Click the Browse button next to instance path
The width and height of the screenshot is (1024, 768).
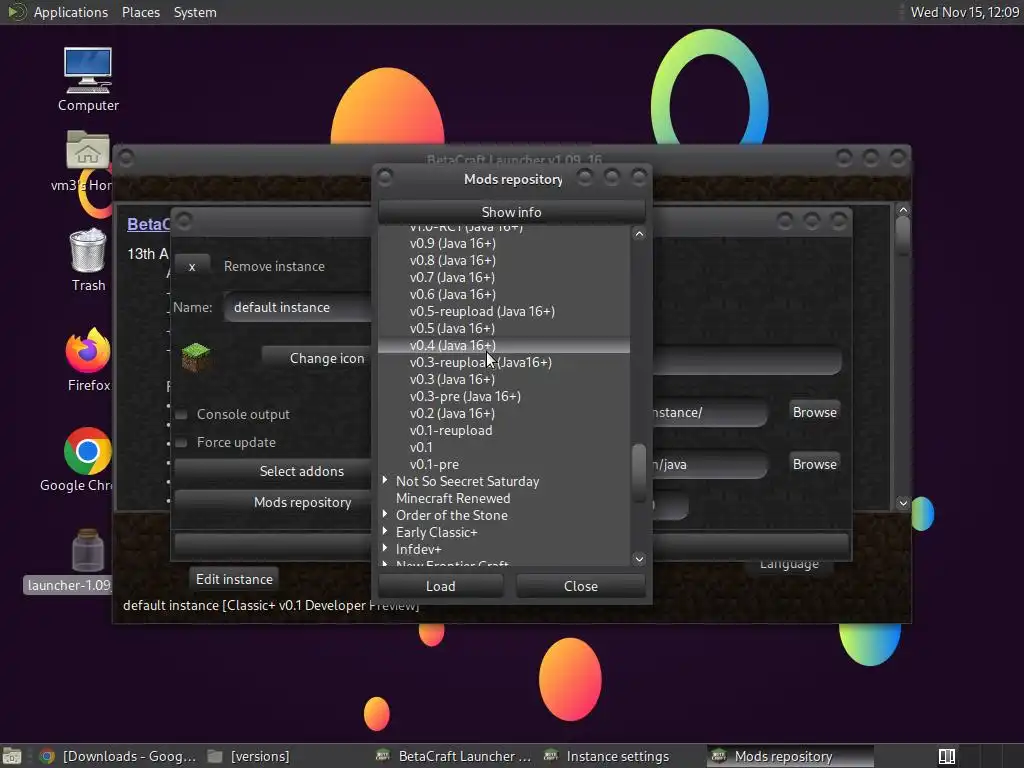pos(814,412)
